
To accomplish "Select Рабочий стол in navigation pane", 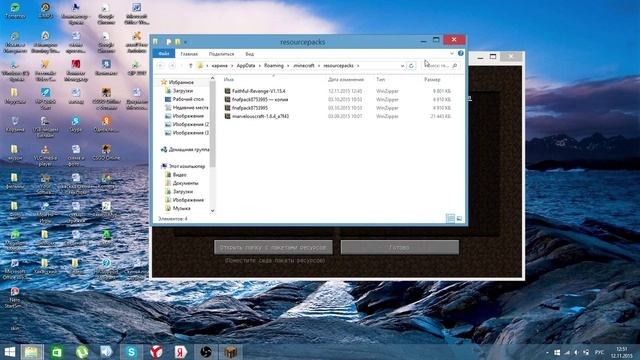I will coord(188,99).
